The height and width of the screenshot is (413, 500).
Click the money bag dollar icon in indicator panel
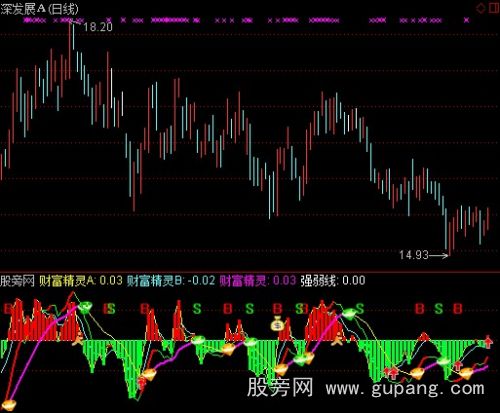tap(277, 324)
